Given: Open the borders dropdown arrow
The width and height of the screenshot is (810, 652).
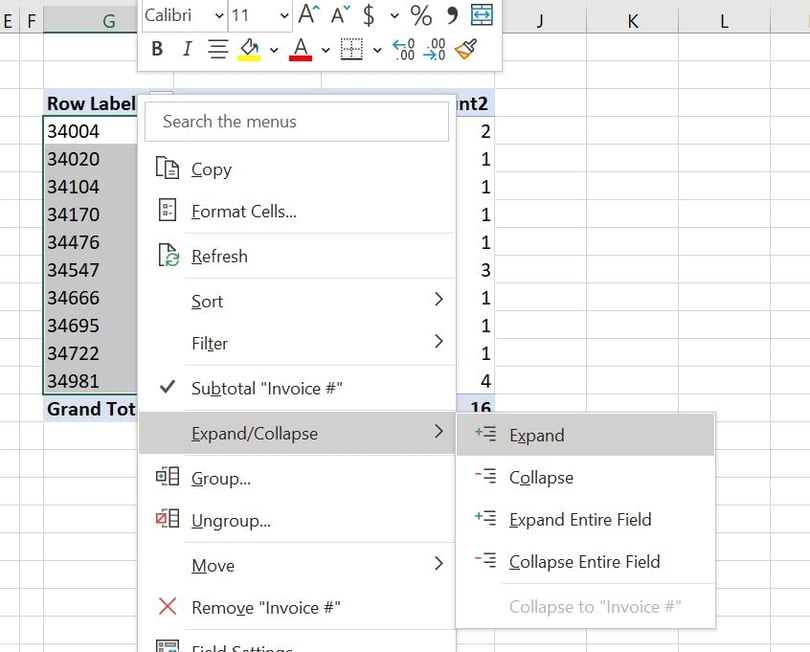Looking at the screenshot, I should coord(377,49).
